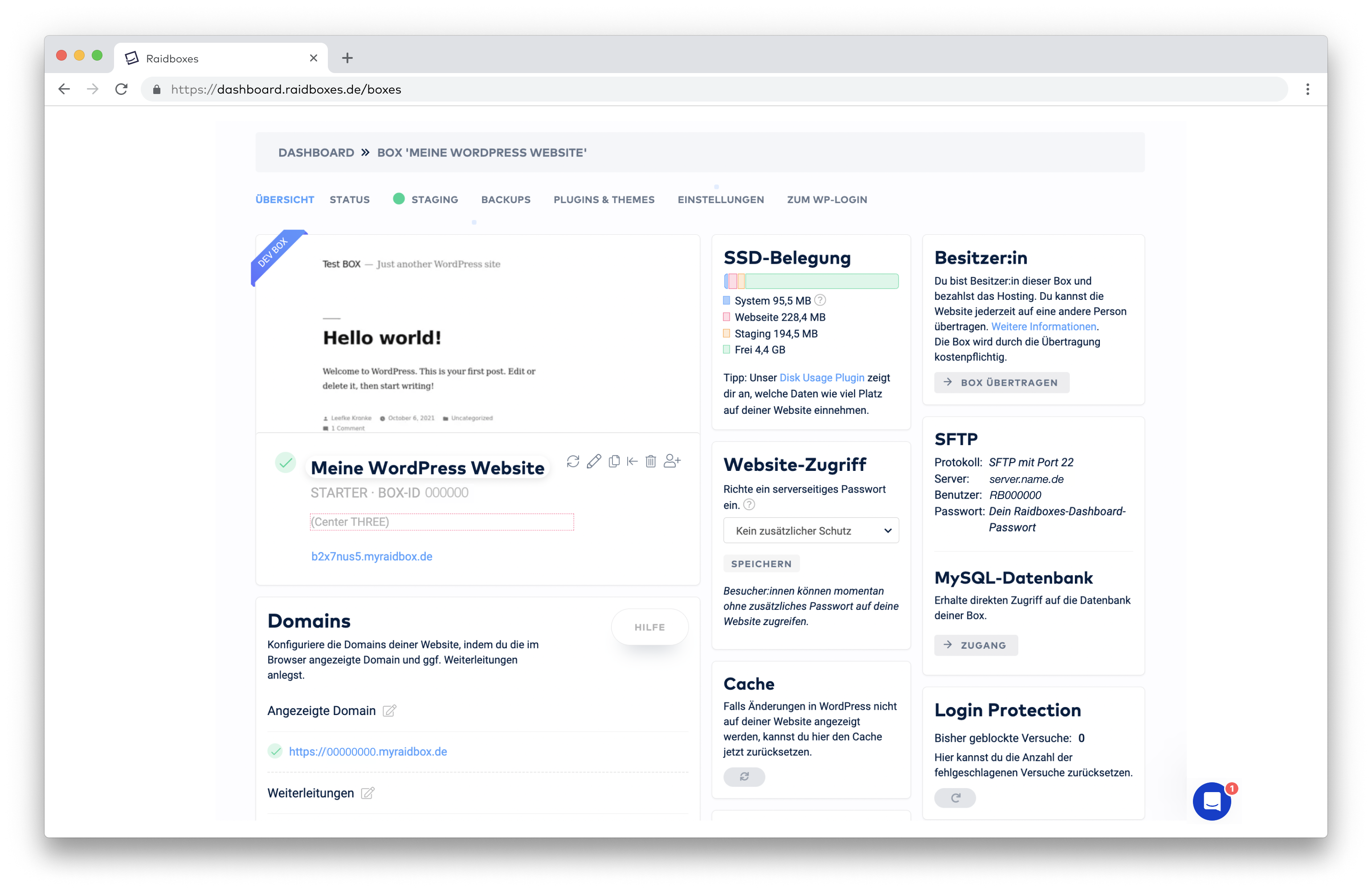The image size is (1372, 891).
Task: Click the pencil icon to rename the box
Action: coord(593,462)
